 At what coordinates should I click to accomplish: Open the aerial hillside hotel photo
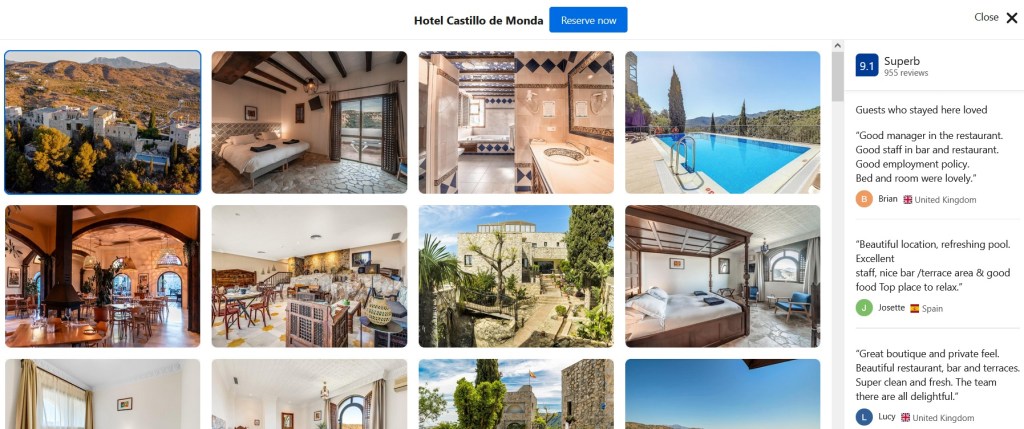[103, 123]
